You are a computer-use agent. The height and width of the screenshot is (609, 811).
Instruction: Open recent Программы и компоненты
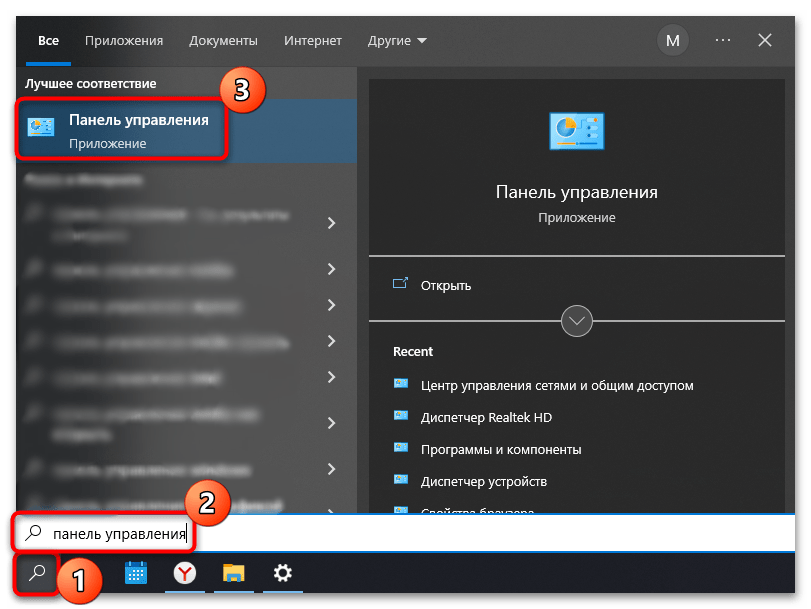pyautogui.click(x=500, y=449)
